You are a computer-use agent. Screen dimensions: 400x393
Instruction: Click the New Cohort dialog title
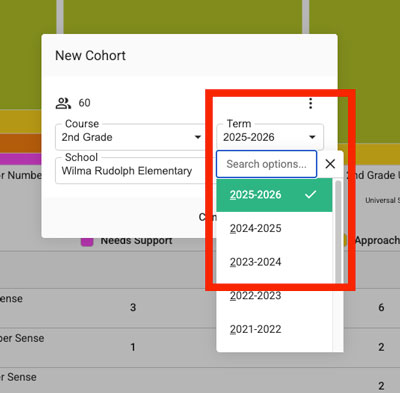pos(90,56)
